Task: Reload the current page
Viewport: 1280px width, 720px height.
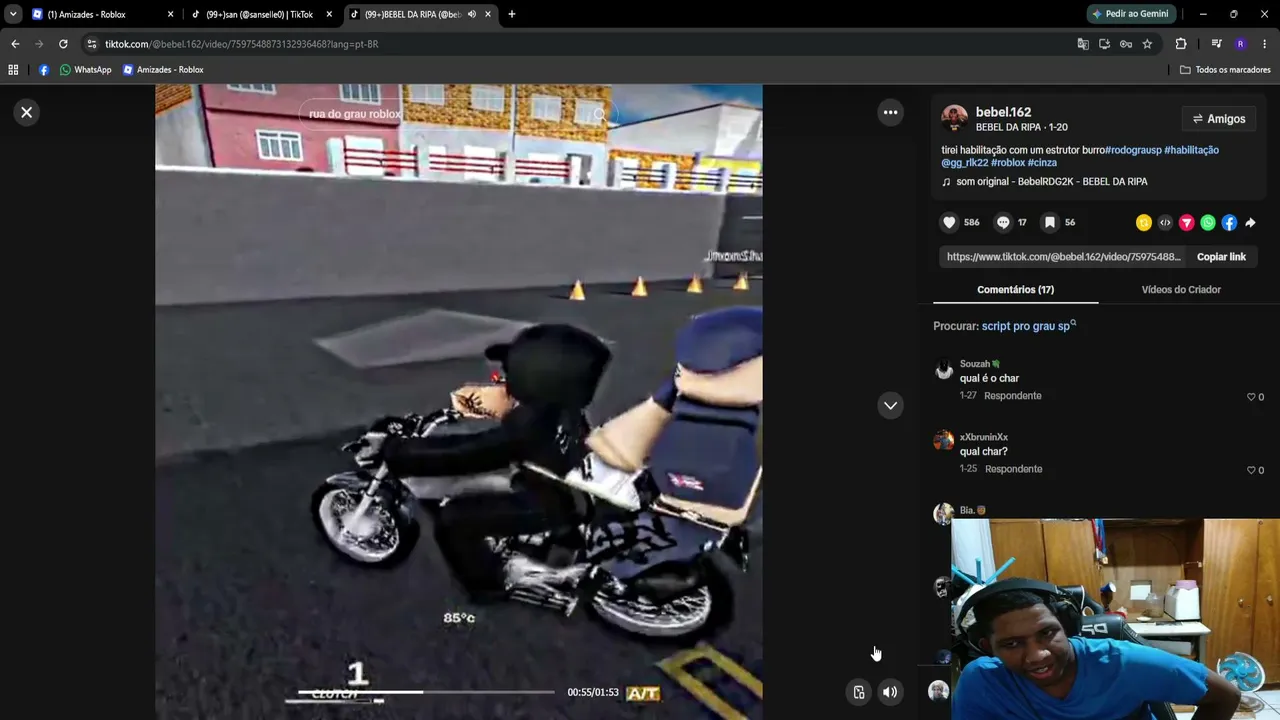Action: pyautogui.click(x=63, y=44)
